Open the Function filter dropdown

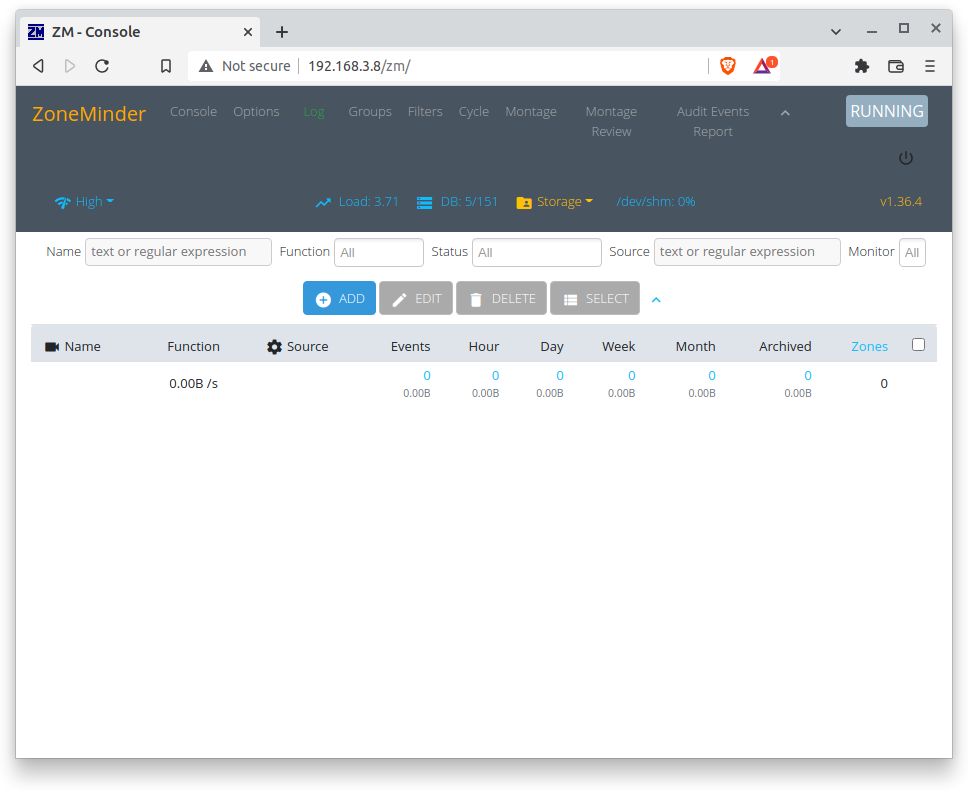[378, 252]
